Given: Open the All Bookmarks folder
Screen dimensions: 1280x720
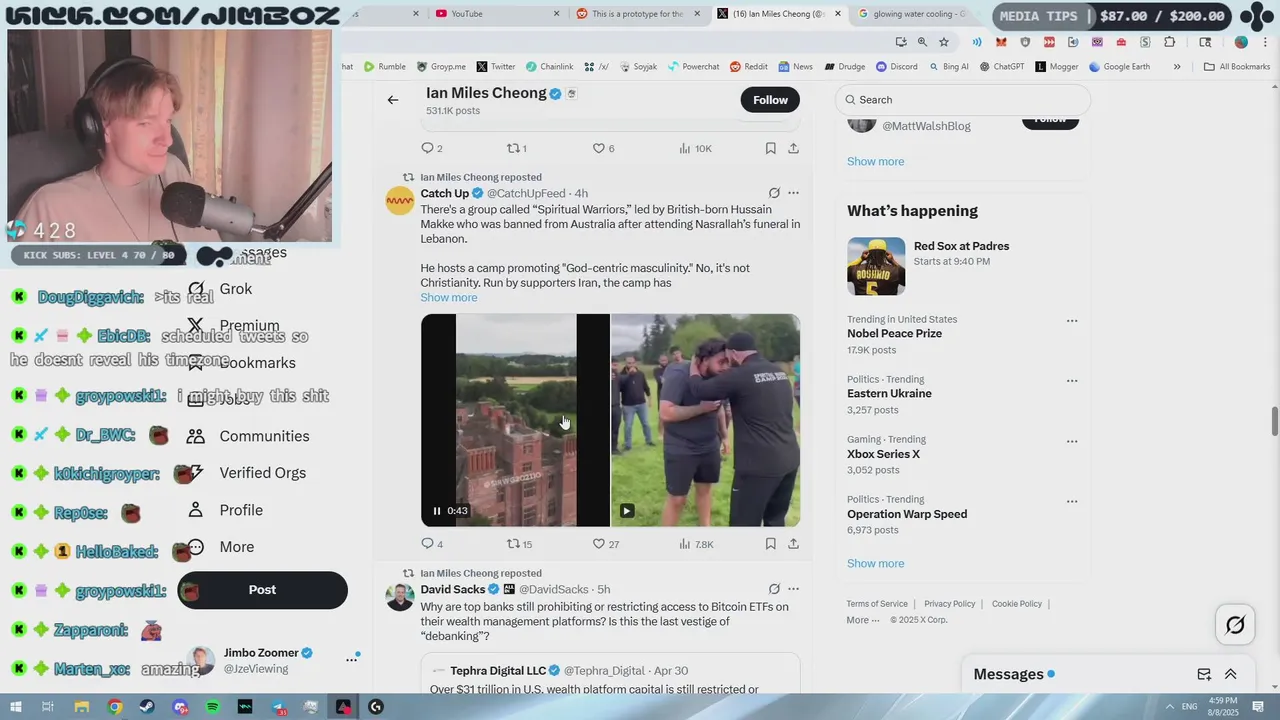Looking at the screenshot, I should [1237, 67].
